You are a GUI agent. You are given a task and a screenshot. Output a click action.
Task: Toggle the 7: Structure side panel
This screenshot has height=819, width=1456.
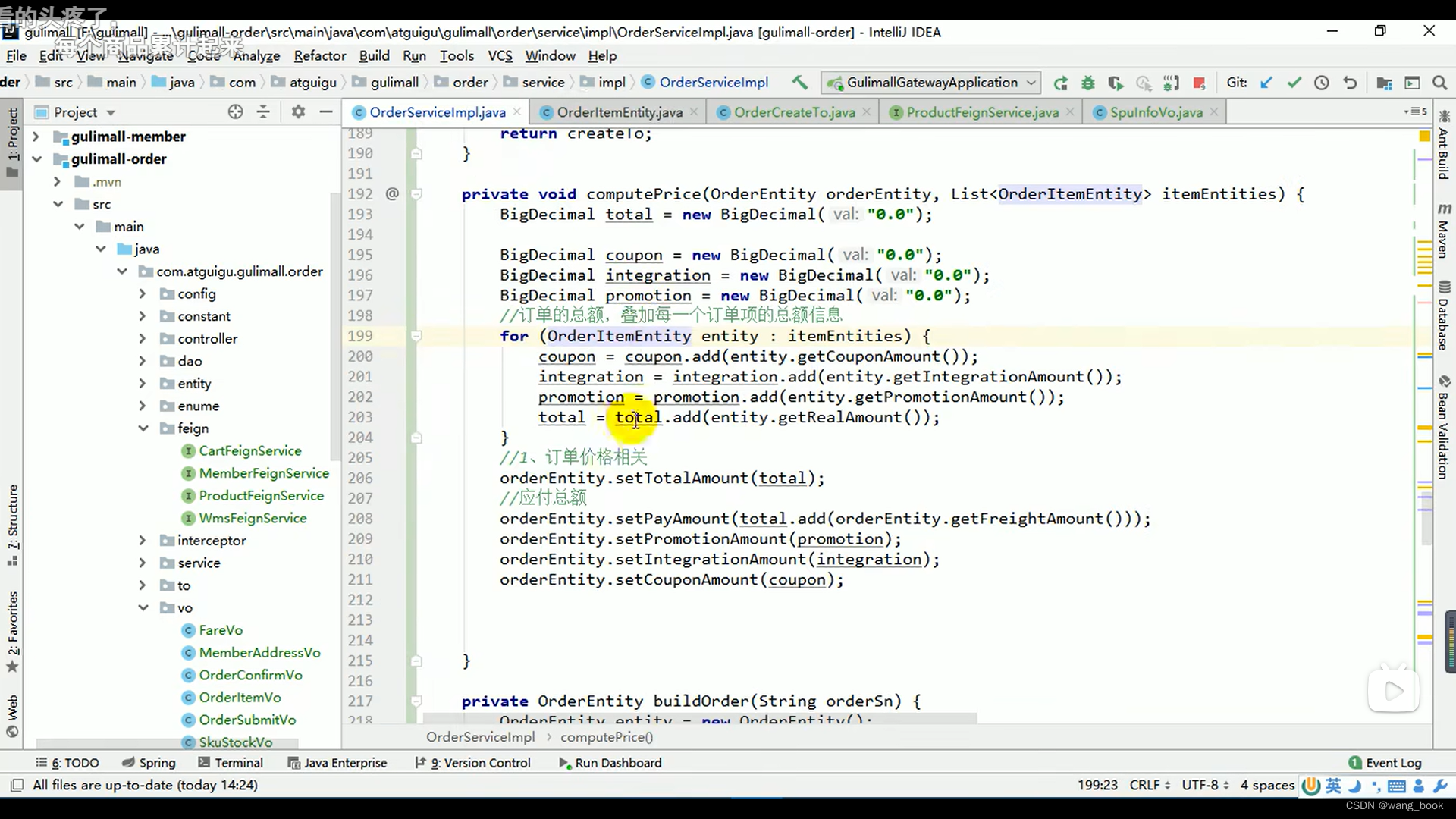click(12, 525)
